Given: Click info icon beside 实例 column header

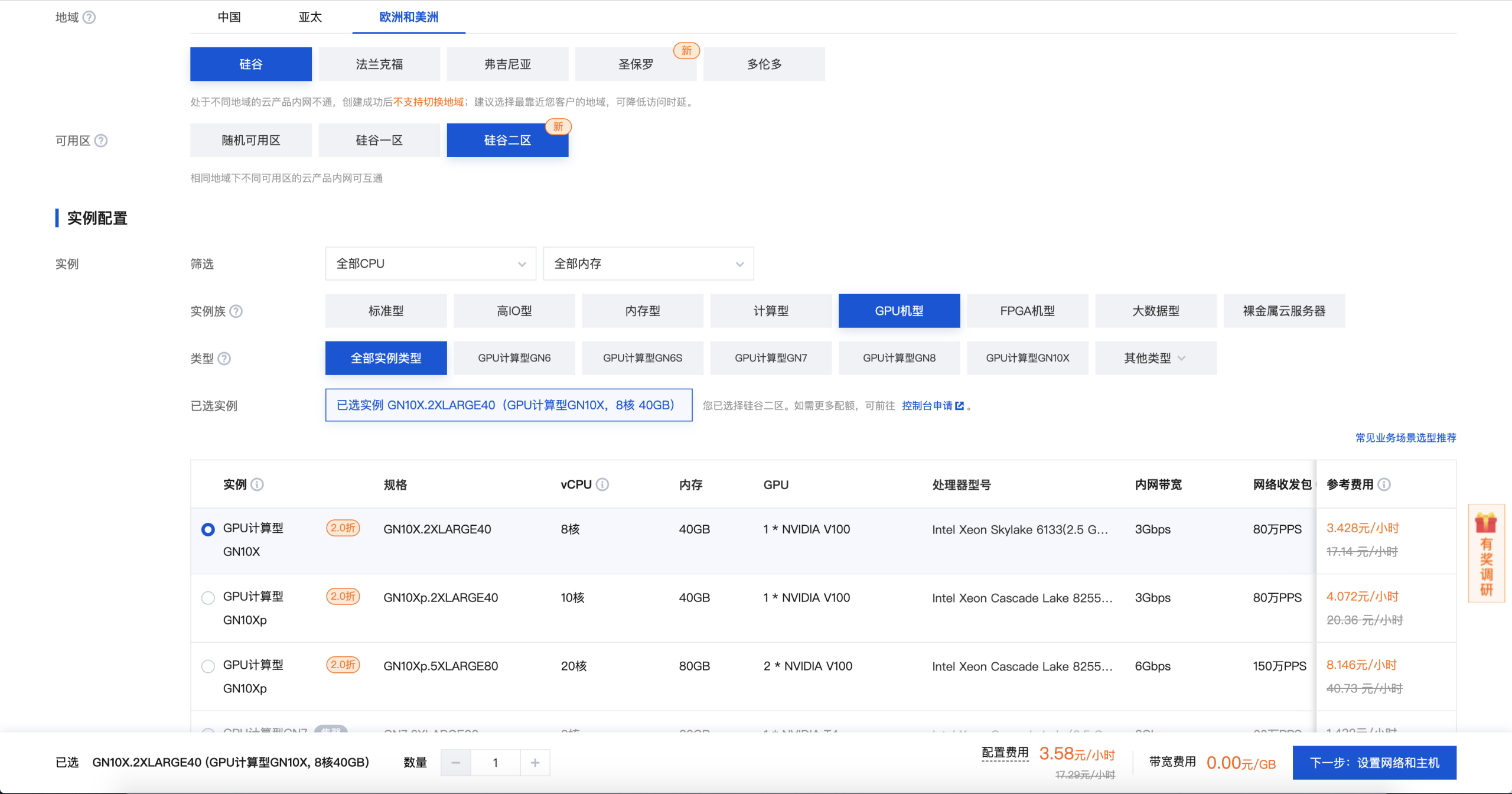Looking at the screenshot, I should pyautogui.click(x=257, y=484).
